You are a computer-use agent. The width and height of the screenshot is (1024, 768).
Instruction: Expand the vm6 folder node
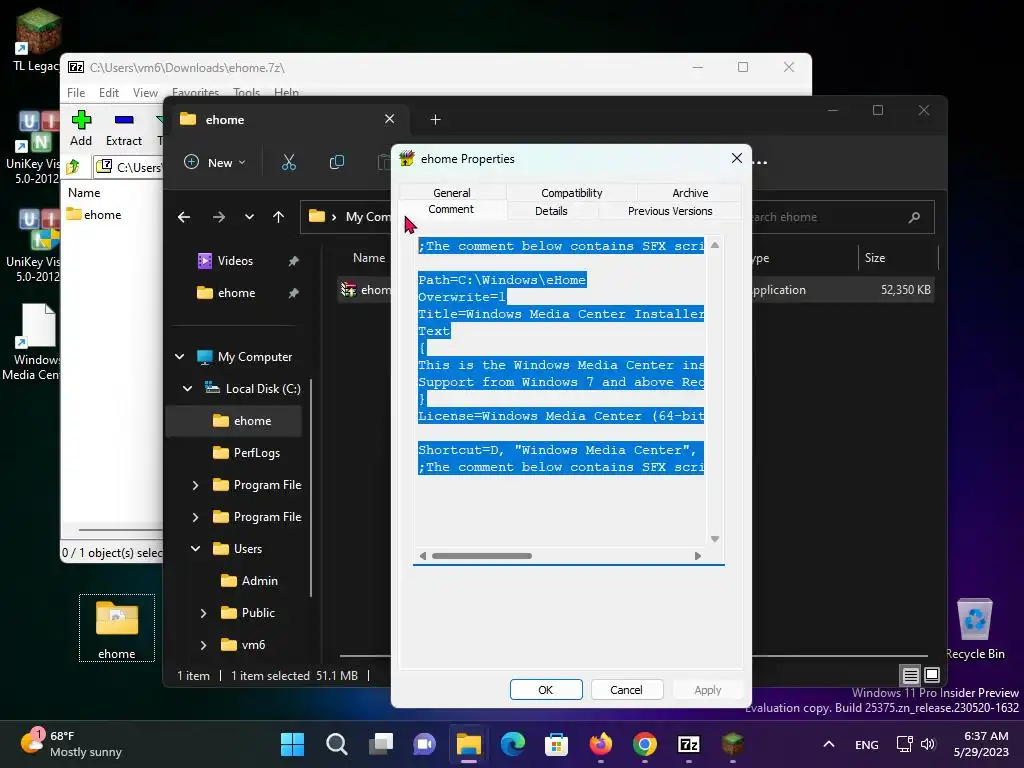tap(203, 645)
